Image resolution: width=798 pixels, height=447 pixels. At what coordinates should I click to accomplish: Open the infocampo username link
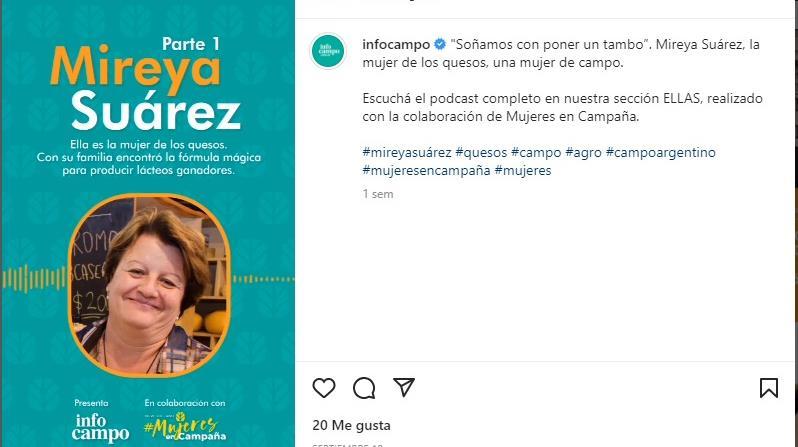pos(396,45)
